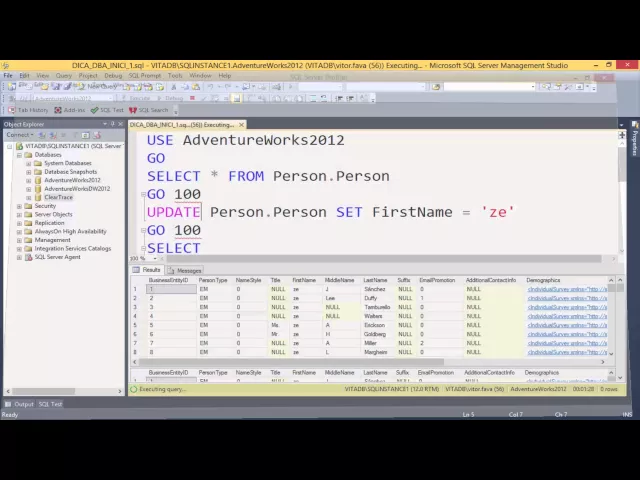Open Demographics XML link in row 1
The height and width of the screenshot is (480, 640).
click(567, 289)
